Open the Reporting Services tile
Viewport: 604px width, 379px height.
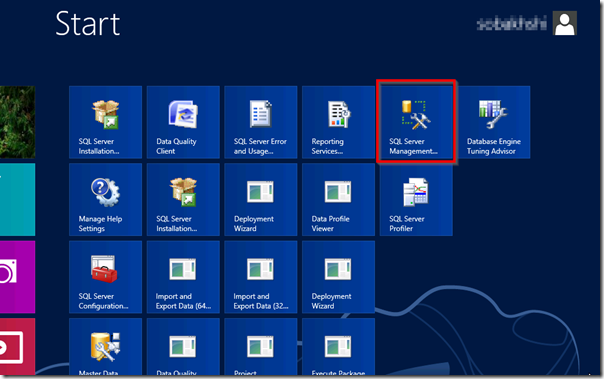pyautogui.click(x=339, y=122)
